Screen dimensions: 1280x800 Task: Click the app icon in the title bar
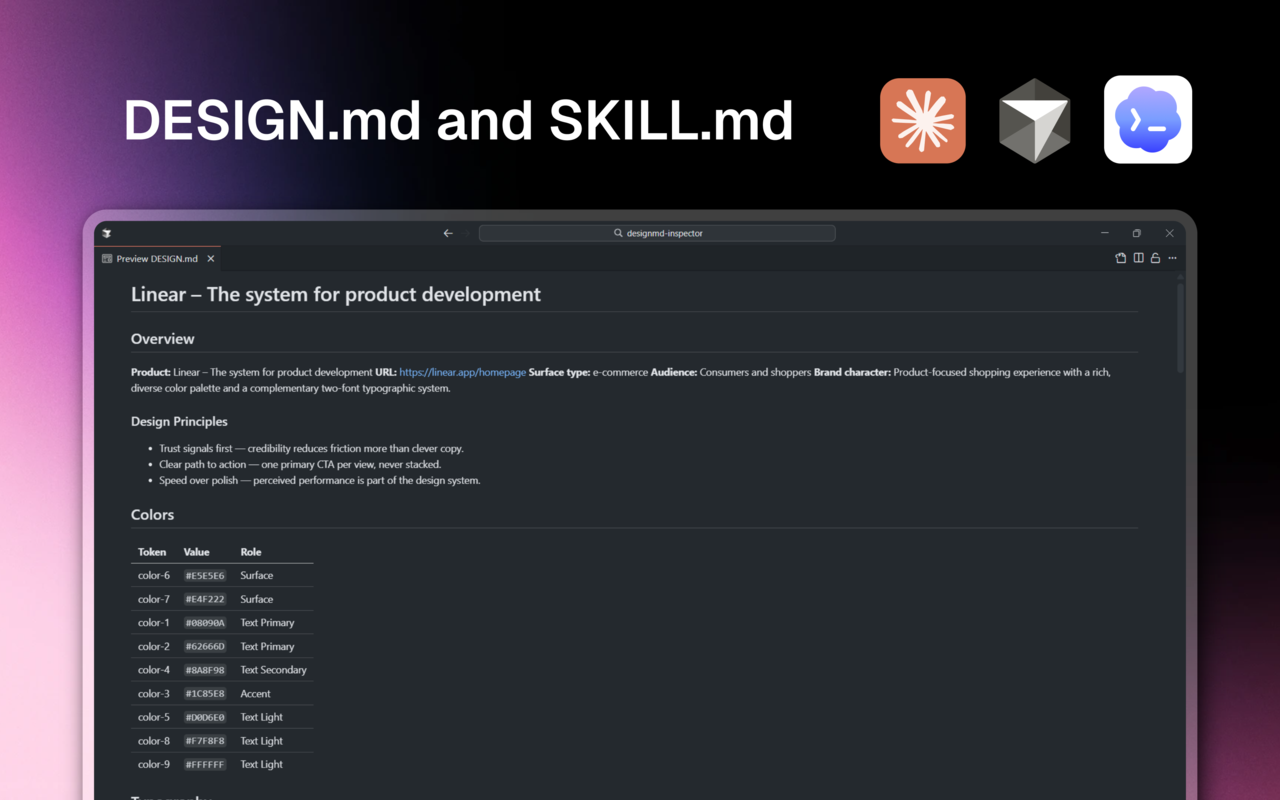tap(106, 233)
